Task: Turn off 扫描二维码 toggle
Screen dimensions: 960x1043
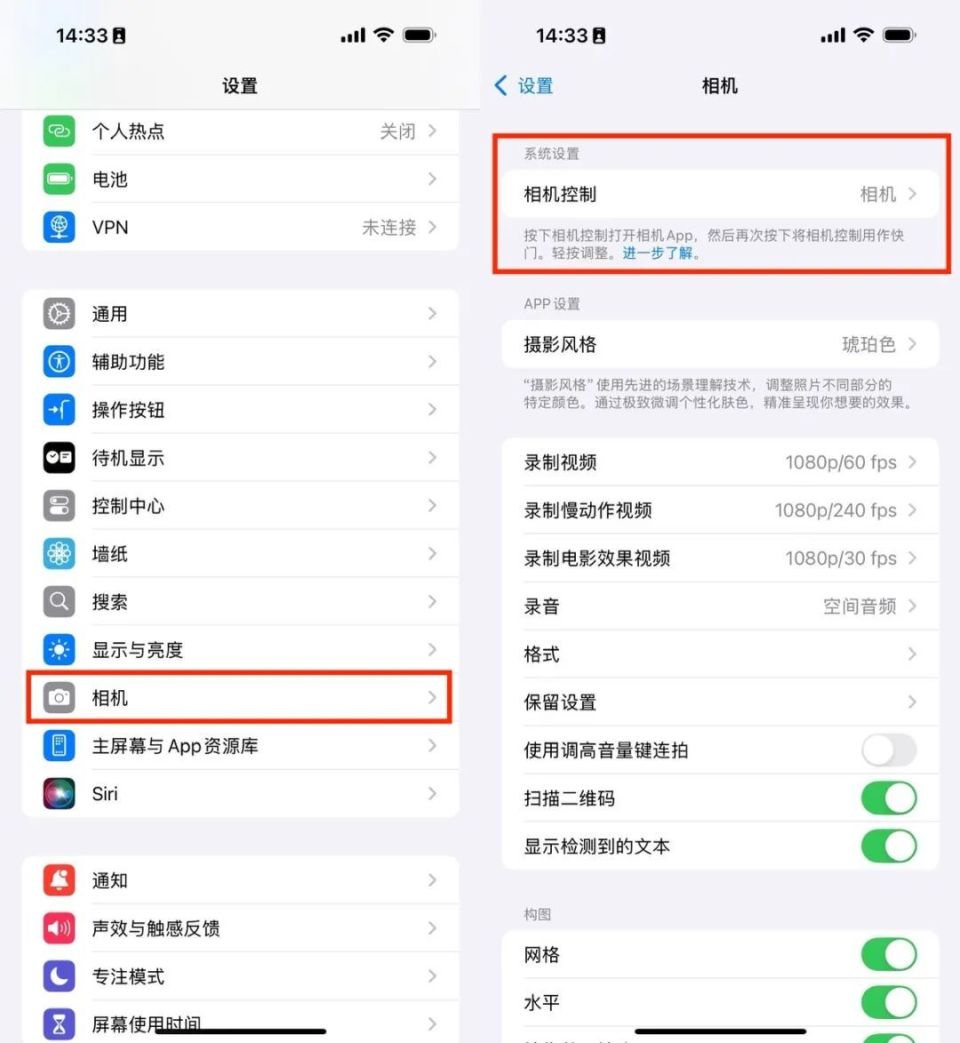Action: 889,798
